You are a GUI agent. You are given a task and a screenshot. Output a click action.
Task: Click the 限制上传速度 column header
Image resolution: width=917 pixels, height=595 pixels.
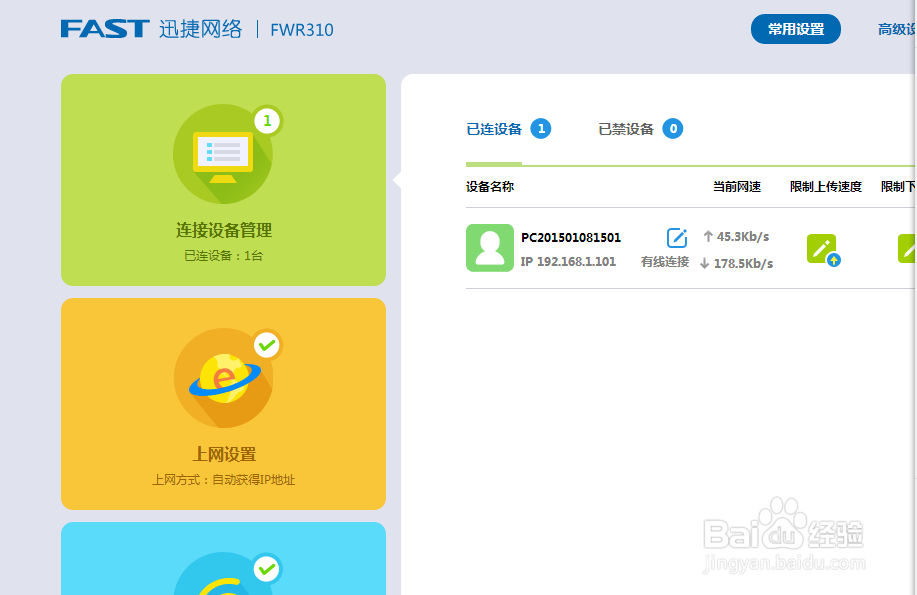pos(826,187)
